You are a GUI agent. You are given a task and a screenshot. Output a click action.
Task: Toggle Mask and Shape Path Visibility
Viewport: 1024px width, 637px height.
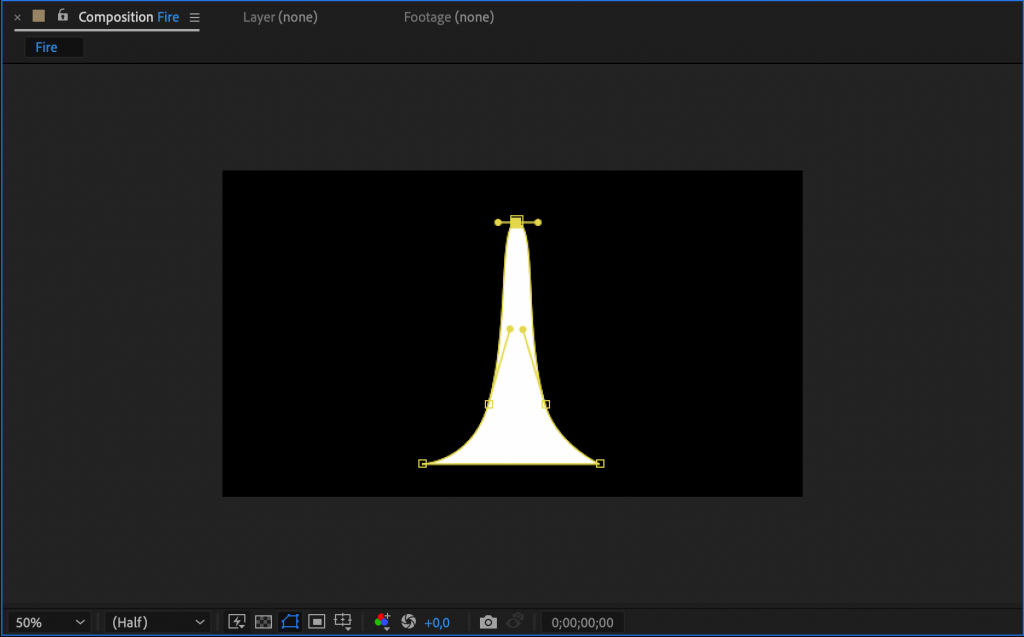[292, 622]
